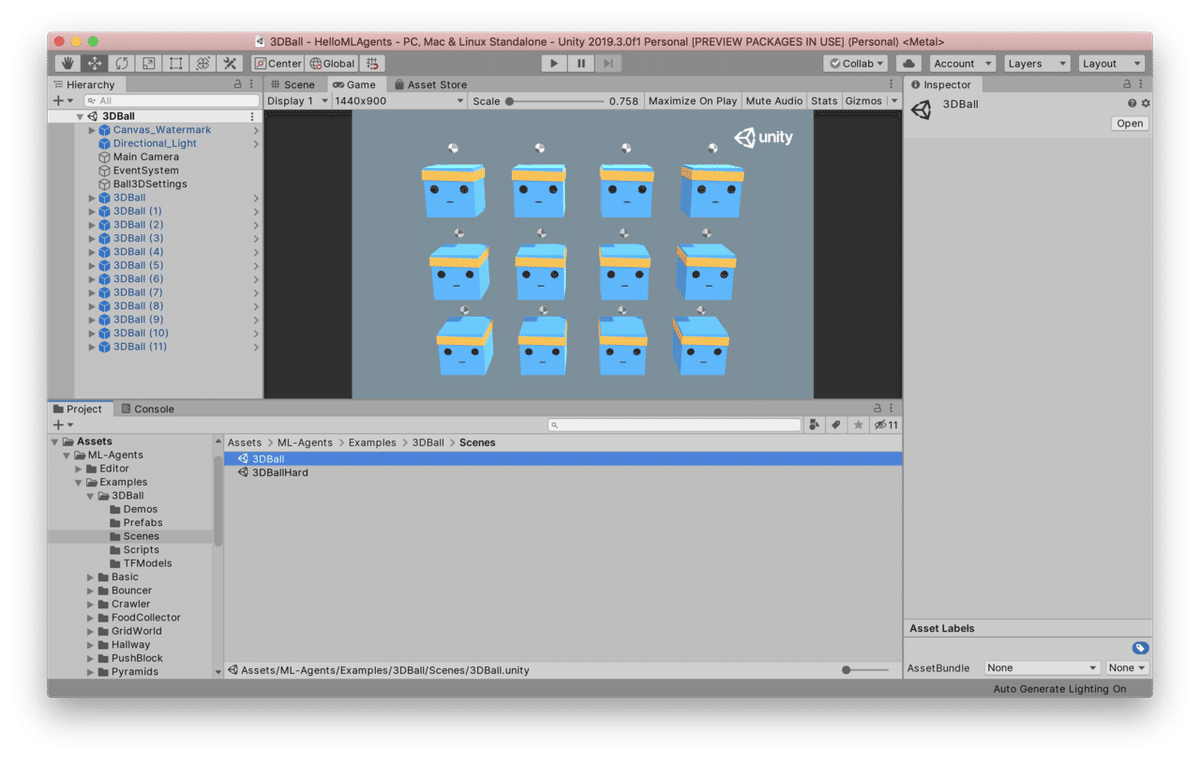Toggle grid snapping icon in toolbar
This screenshot has height=760, width=1200.
tap(373, 63)
